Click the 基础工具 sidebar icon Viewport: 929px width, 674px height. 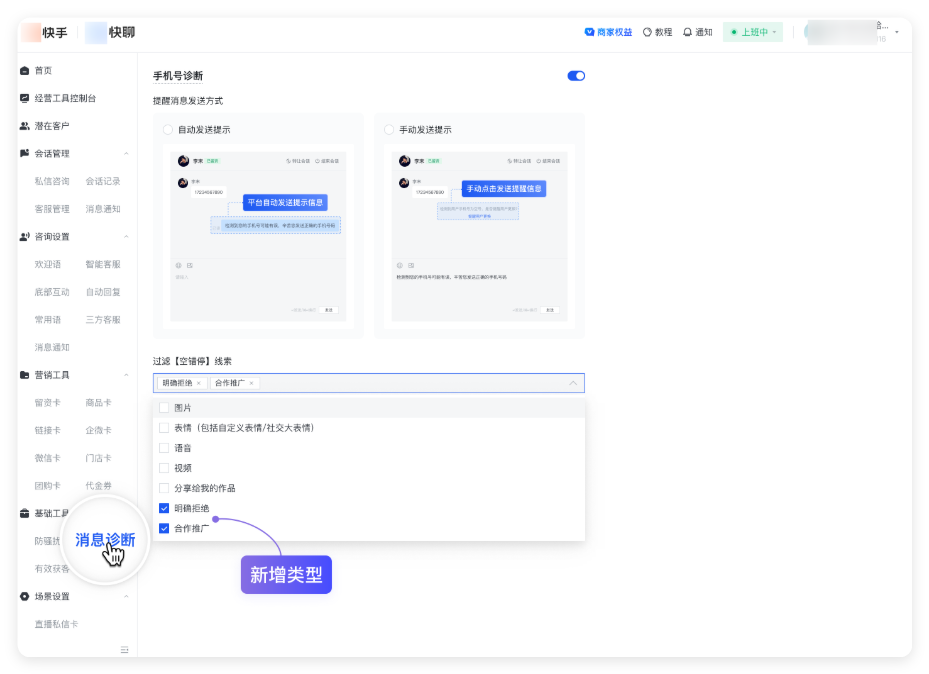pyautogui.click(x=24, y=513)
